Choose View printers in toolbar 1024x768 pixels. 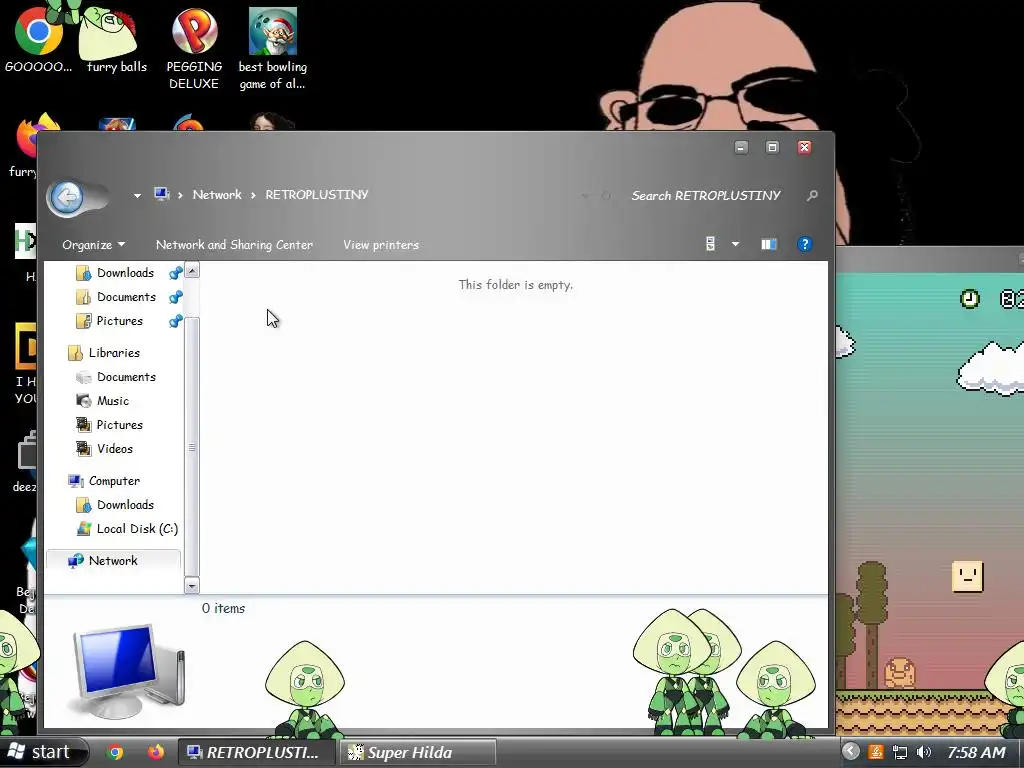(x=381, y=245)
